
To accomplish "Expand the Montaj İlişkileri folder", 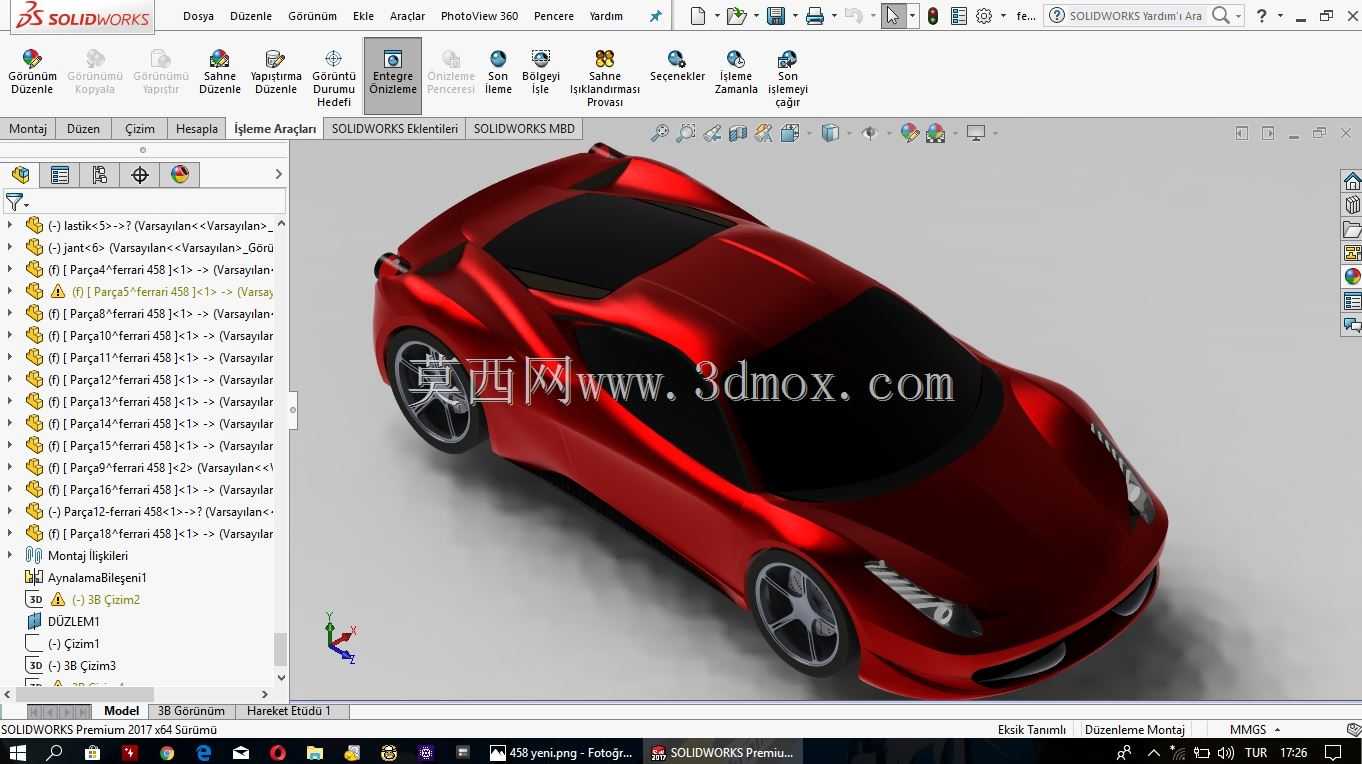I will pyautogui.click(x=10, y=556).
